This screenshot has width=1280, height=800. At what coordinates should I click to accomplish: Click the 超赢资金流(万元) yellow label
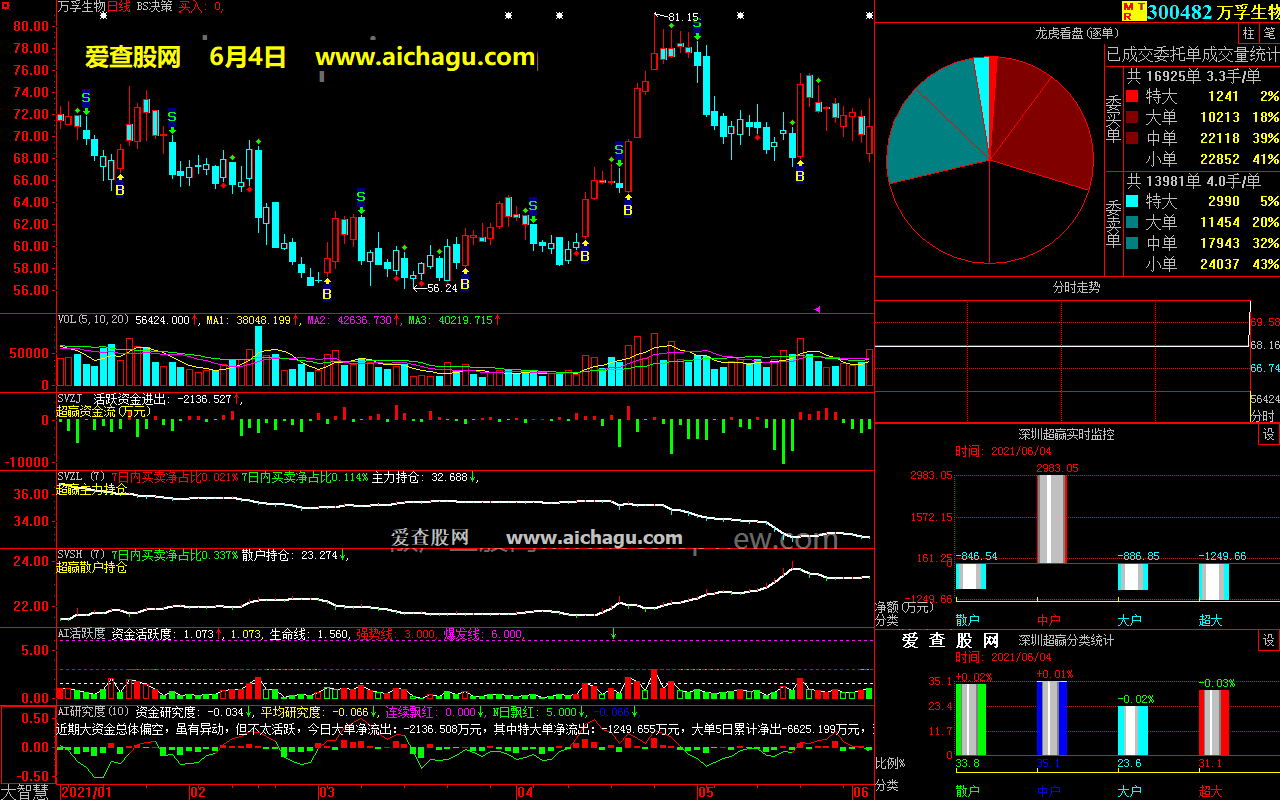point(103,411)
